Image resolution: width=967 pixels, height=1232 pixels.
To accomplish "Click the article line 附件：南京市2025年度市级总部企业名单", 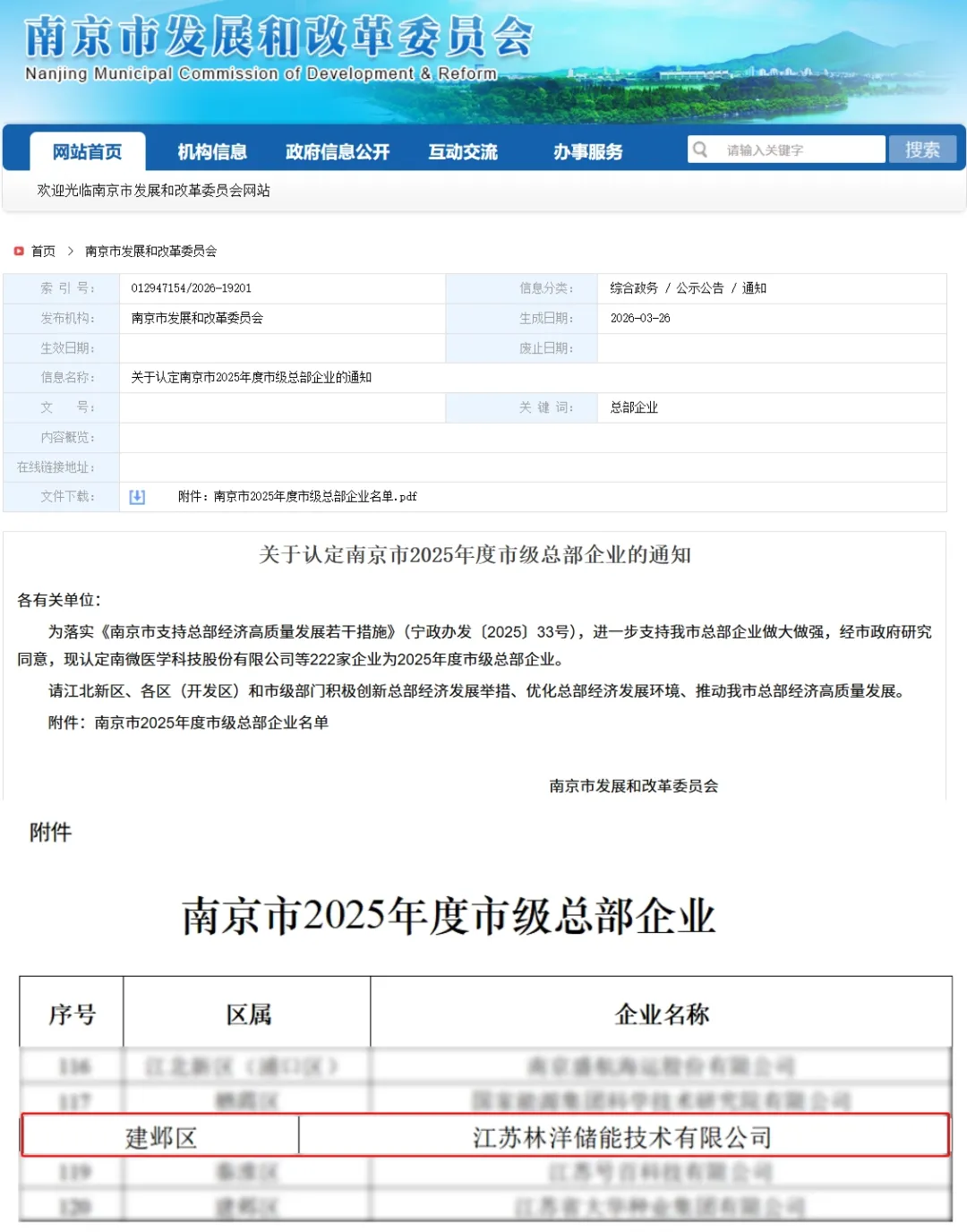I will pos(188,723).
